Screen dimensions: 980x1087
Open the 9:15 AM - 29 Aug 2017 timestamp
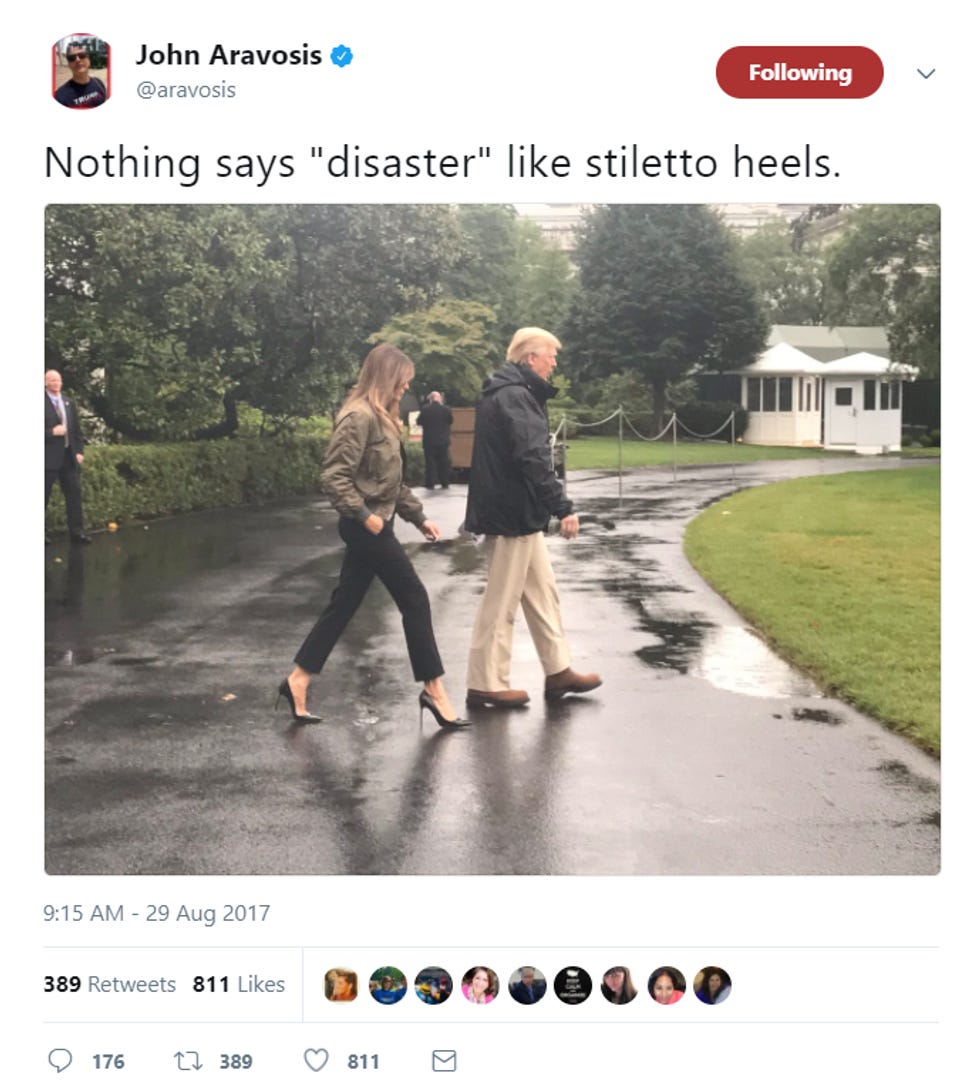tap(157, 913)
